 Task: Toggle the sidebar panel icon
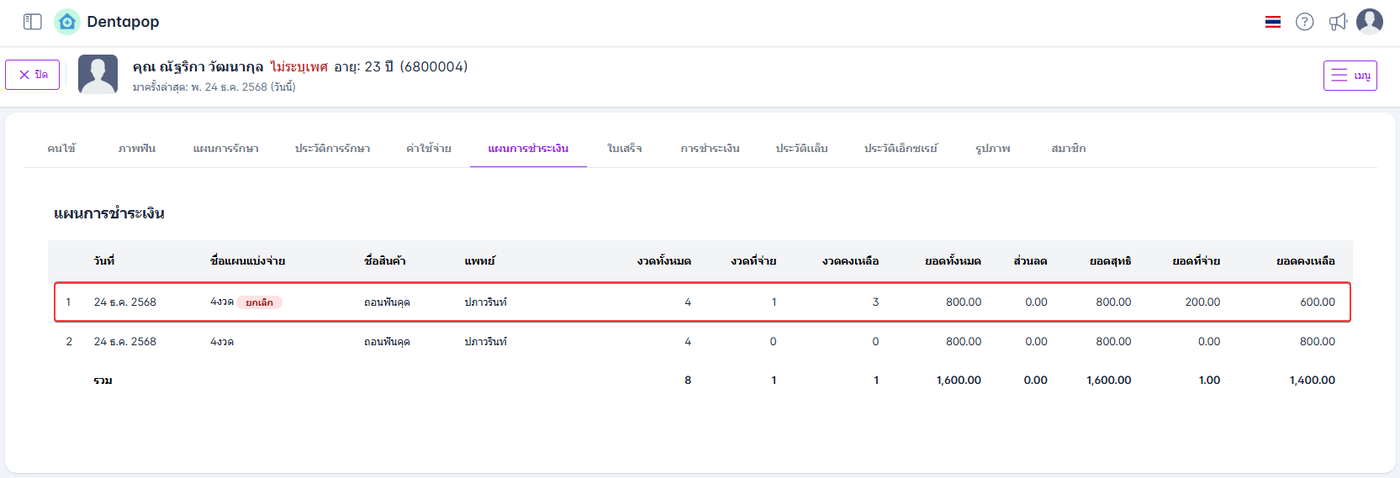coord(32,22)
